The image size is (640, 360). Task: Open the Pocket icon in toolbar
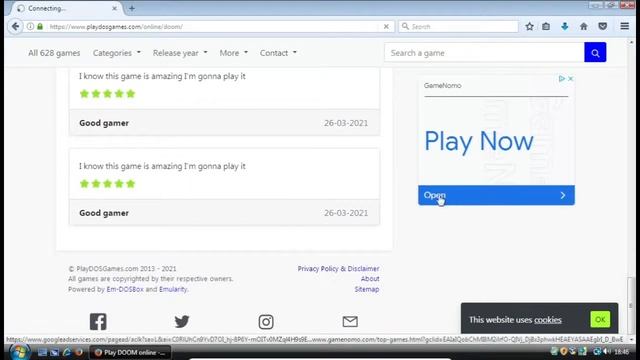click(602, 27)
